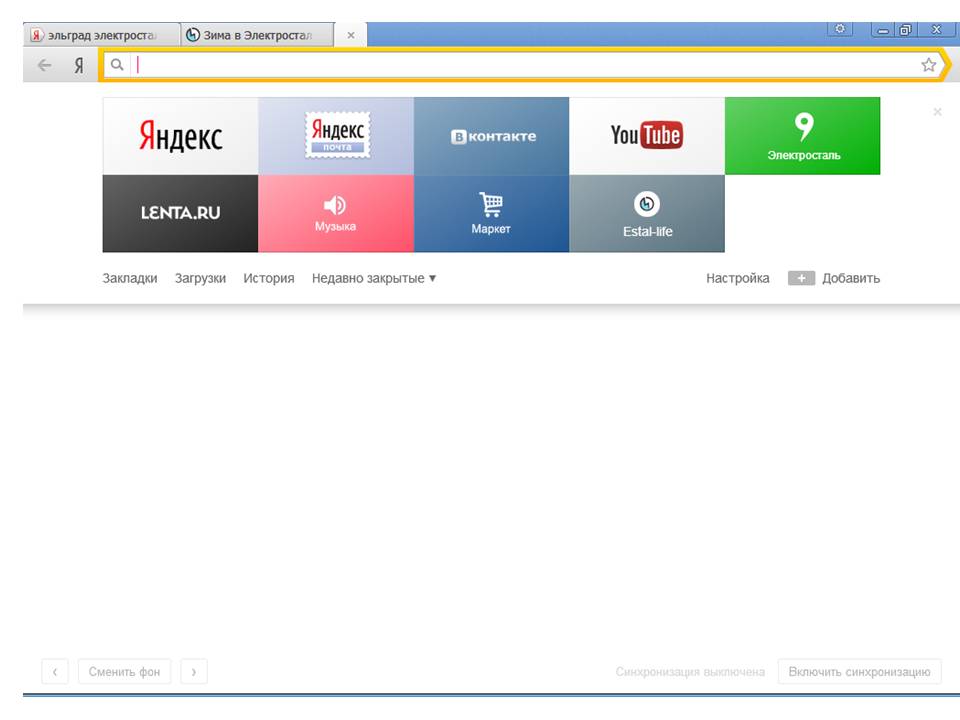960x720 pixels.
Task: Restore down the browser window
Action: click(906, 29)
